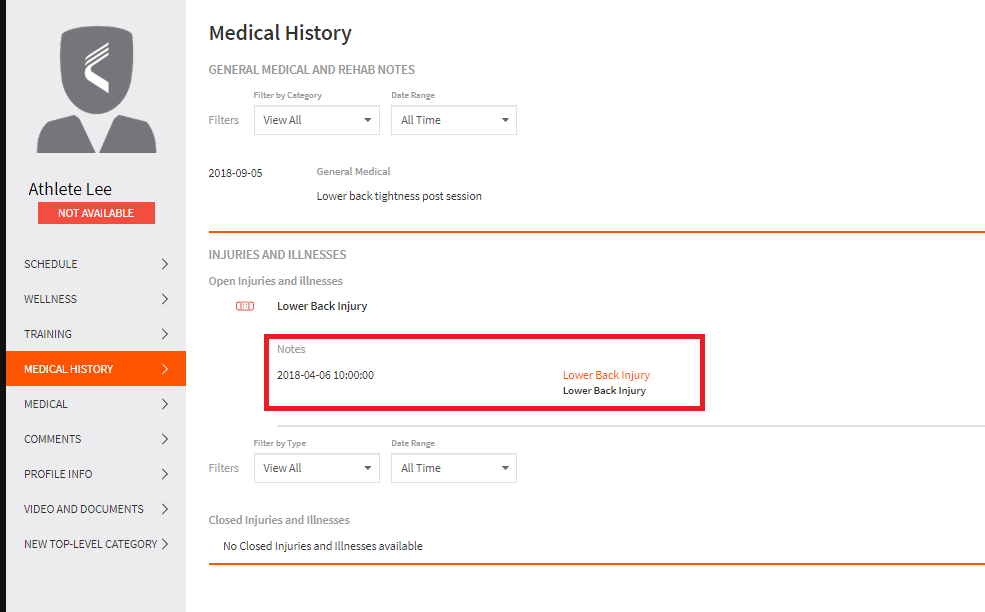Viewport: 985px width, 612px height.
Task: Click the chevron arrow beside Wellness
Action: click(x=165, y=299)
